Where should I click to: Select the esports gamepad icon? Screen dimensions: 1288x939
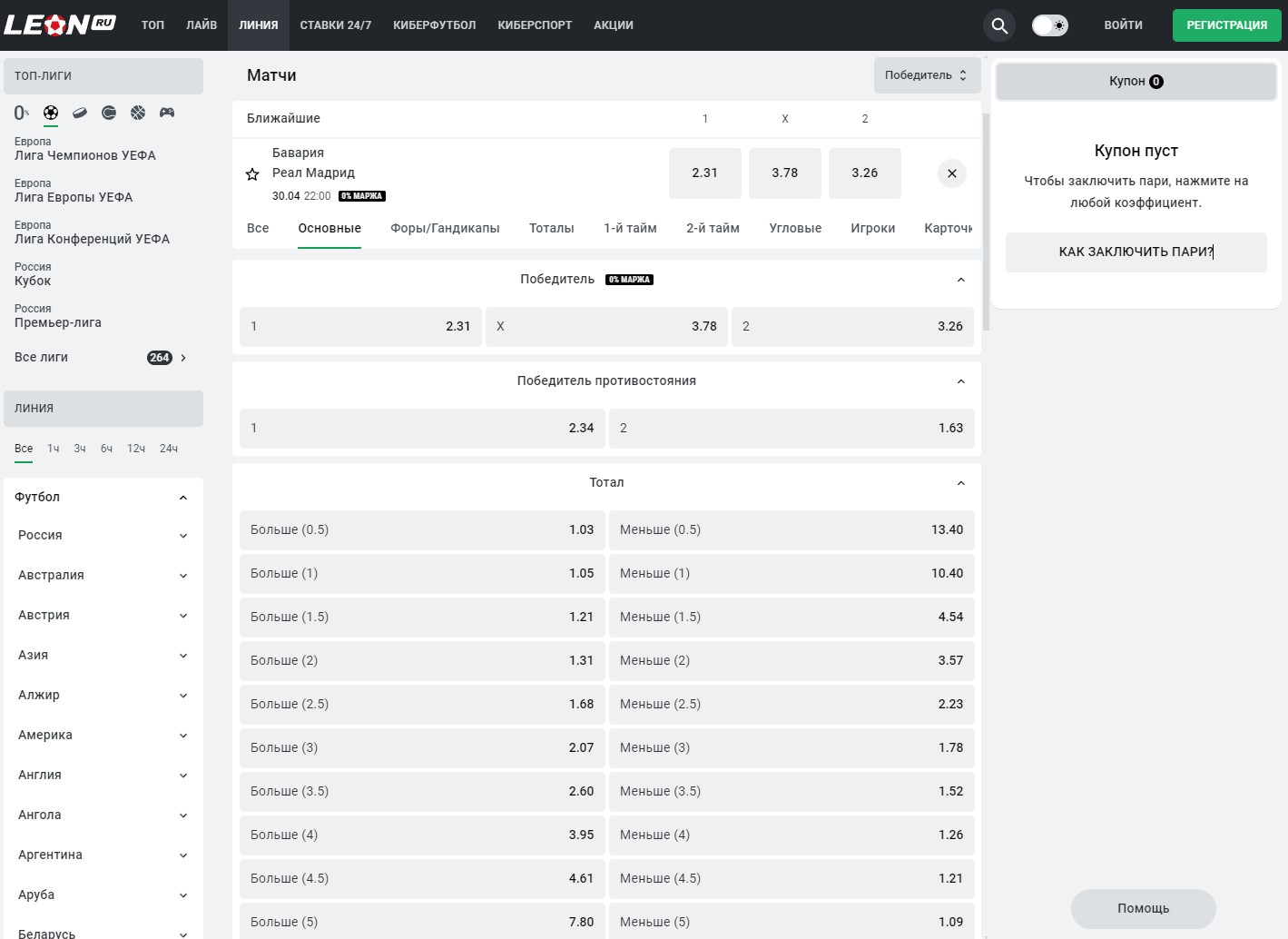coord(167,113)
